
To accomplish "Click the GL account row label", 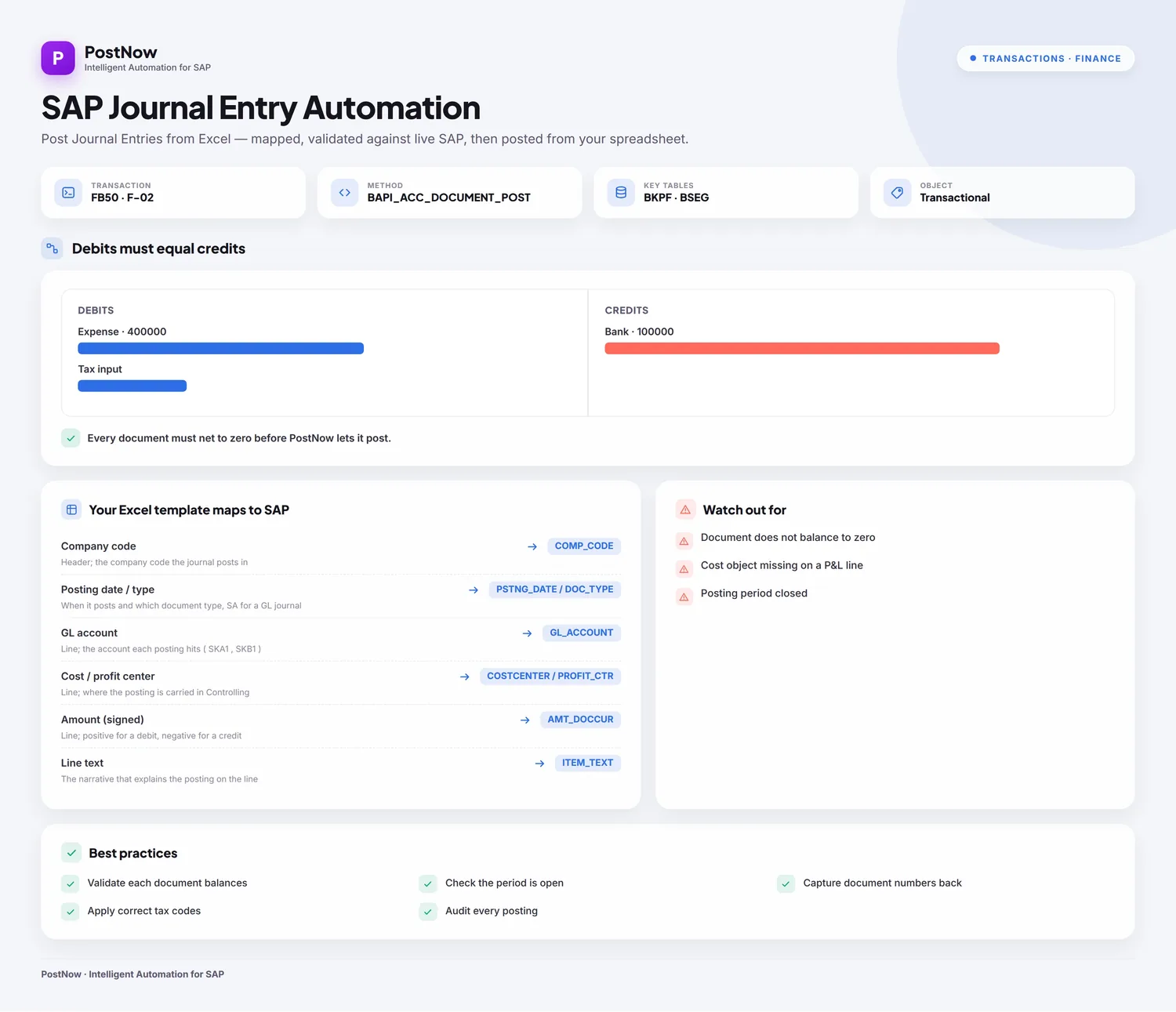I will click(x=89, y=633).
